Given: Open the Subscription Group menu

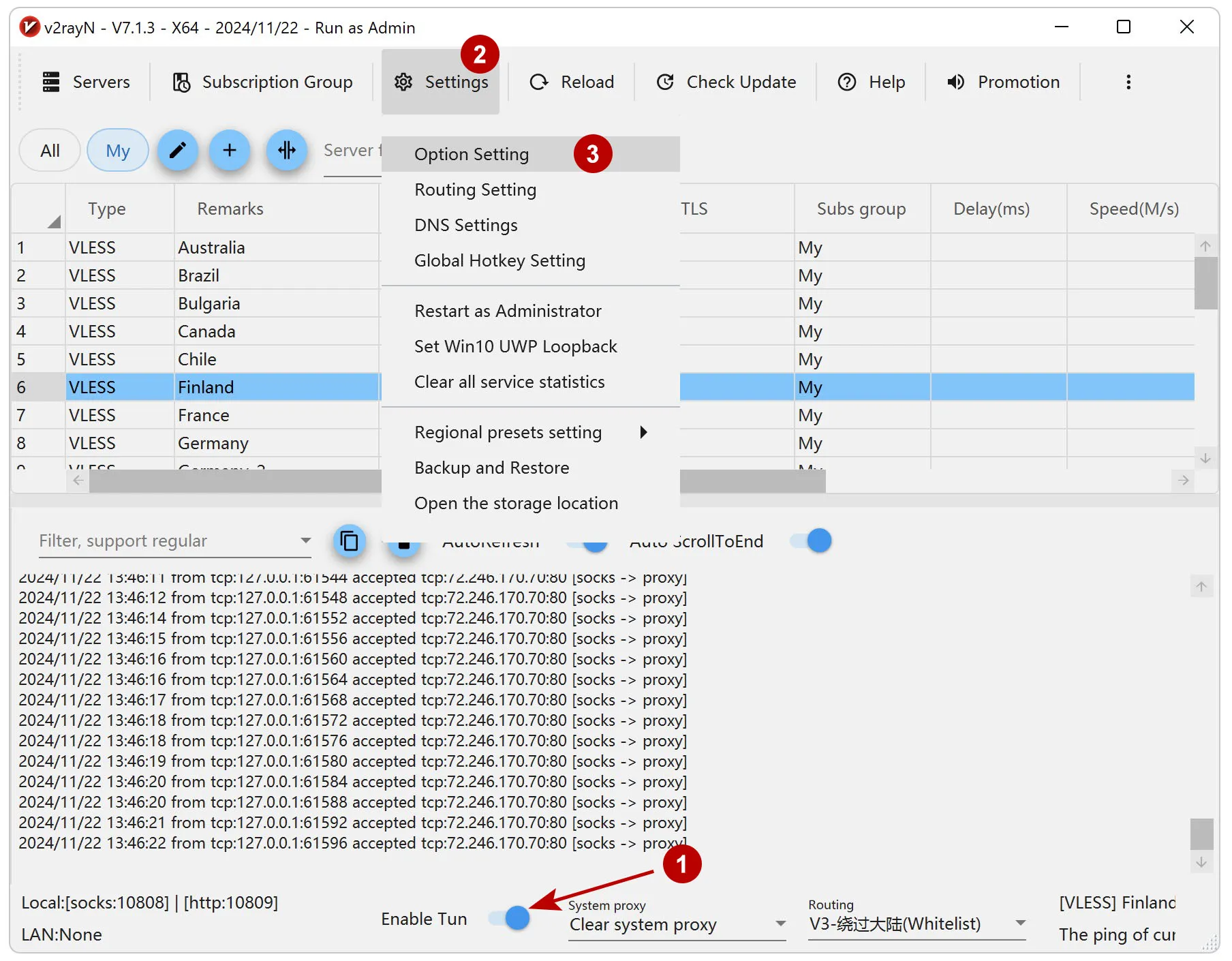Looking at the screenshot, I should click(x=262, y=82).
